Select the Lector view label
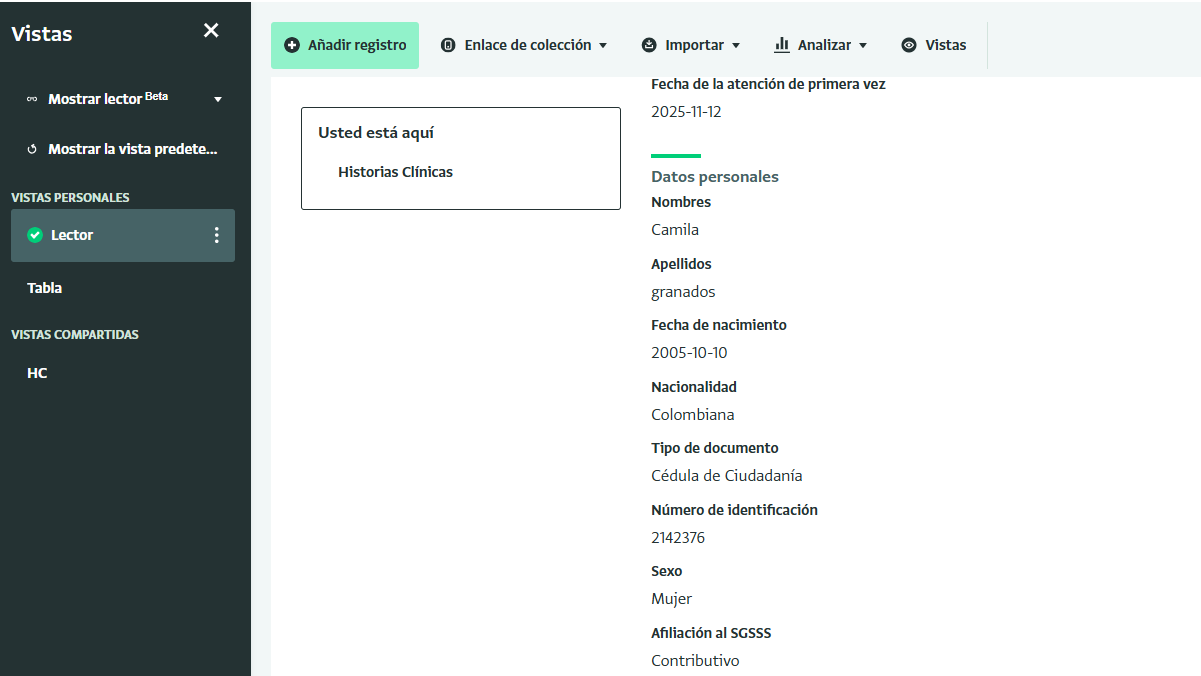The height and width of the screenshot is (676, 1201). coord(72,235)
